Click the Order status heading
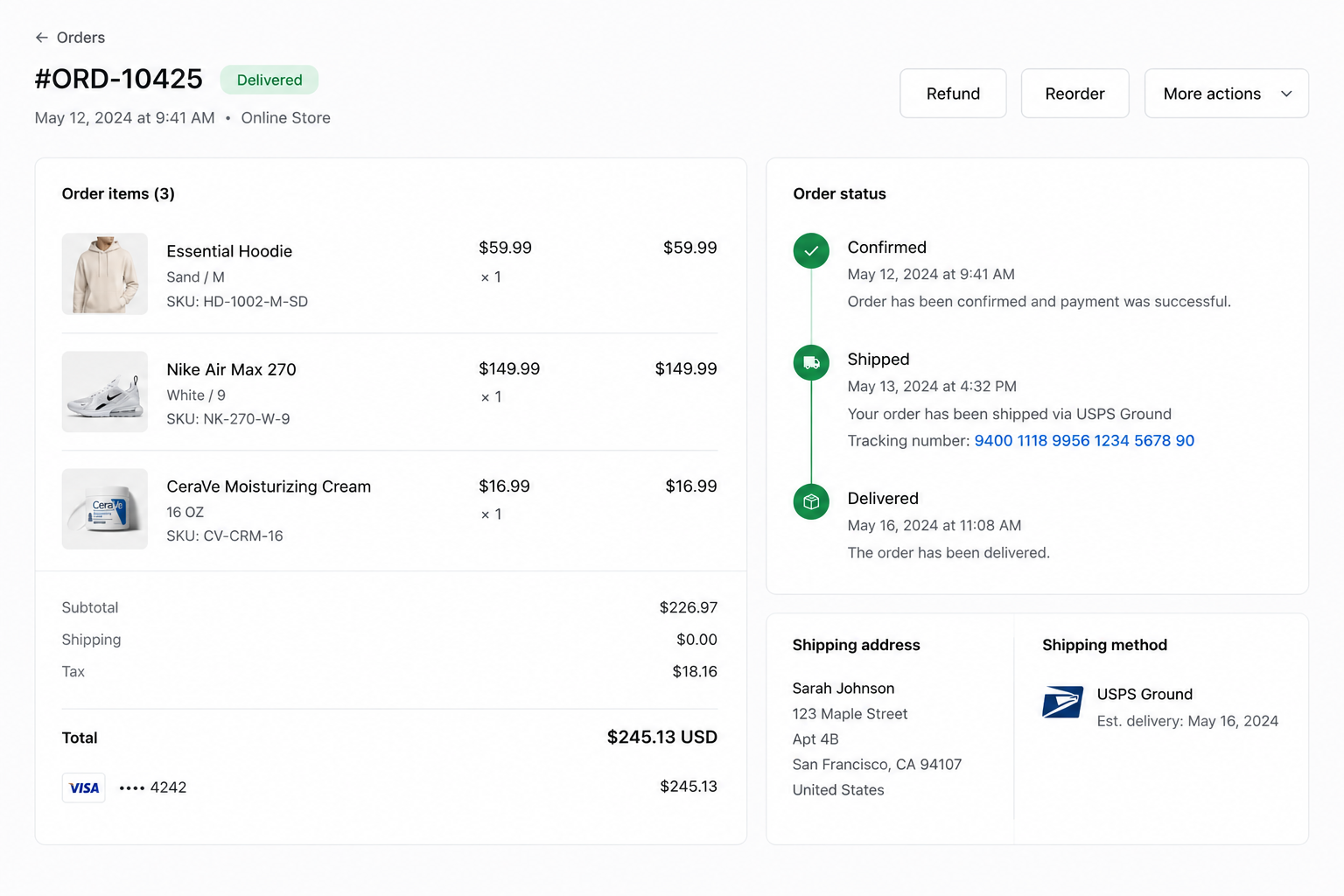Image resolution: width=1344 pixels, height=896 pixels. click(x=840, y=194)
